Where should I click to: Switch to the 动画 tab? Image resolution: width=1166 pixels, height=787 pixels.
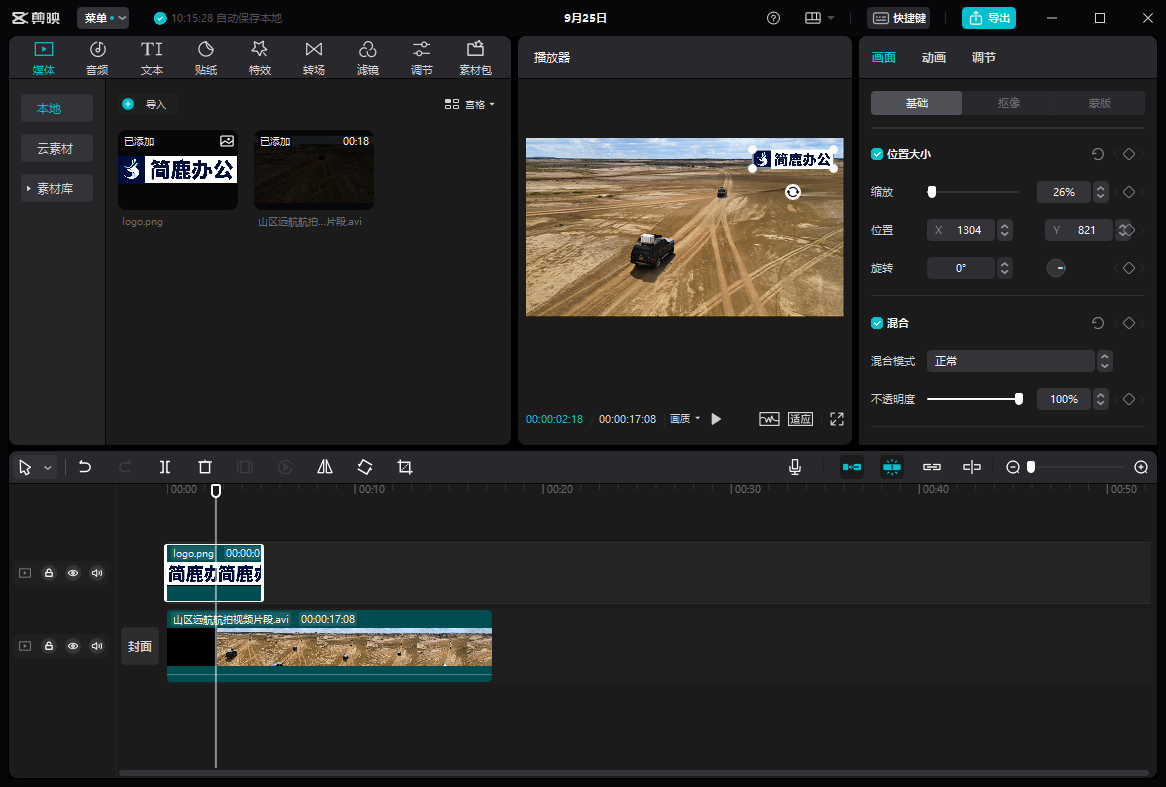[x=934, y=58]
